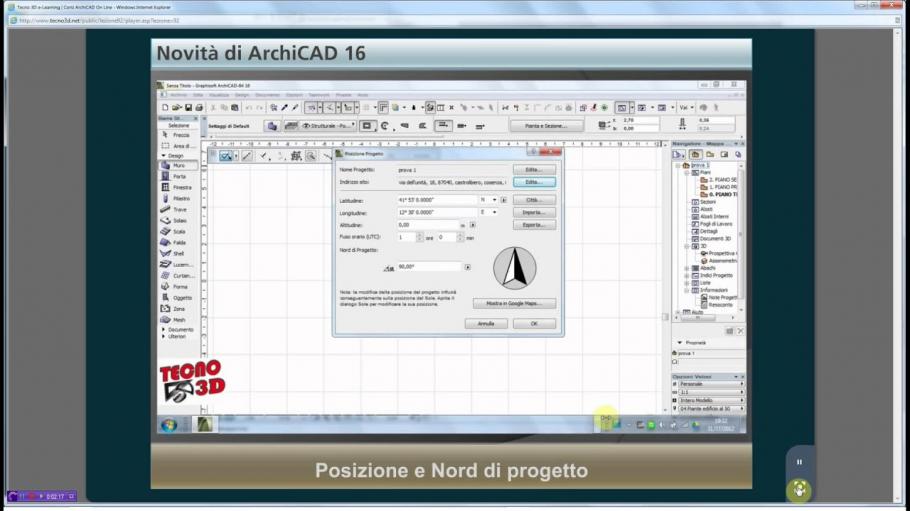Collapse the Design toolbox section
The height and width of the screenshot is (511, 910).
[x=164, y=156]
